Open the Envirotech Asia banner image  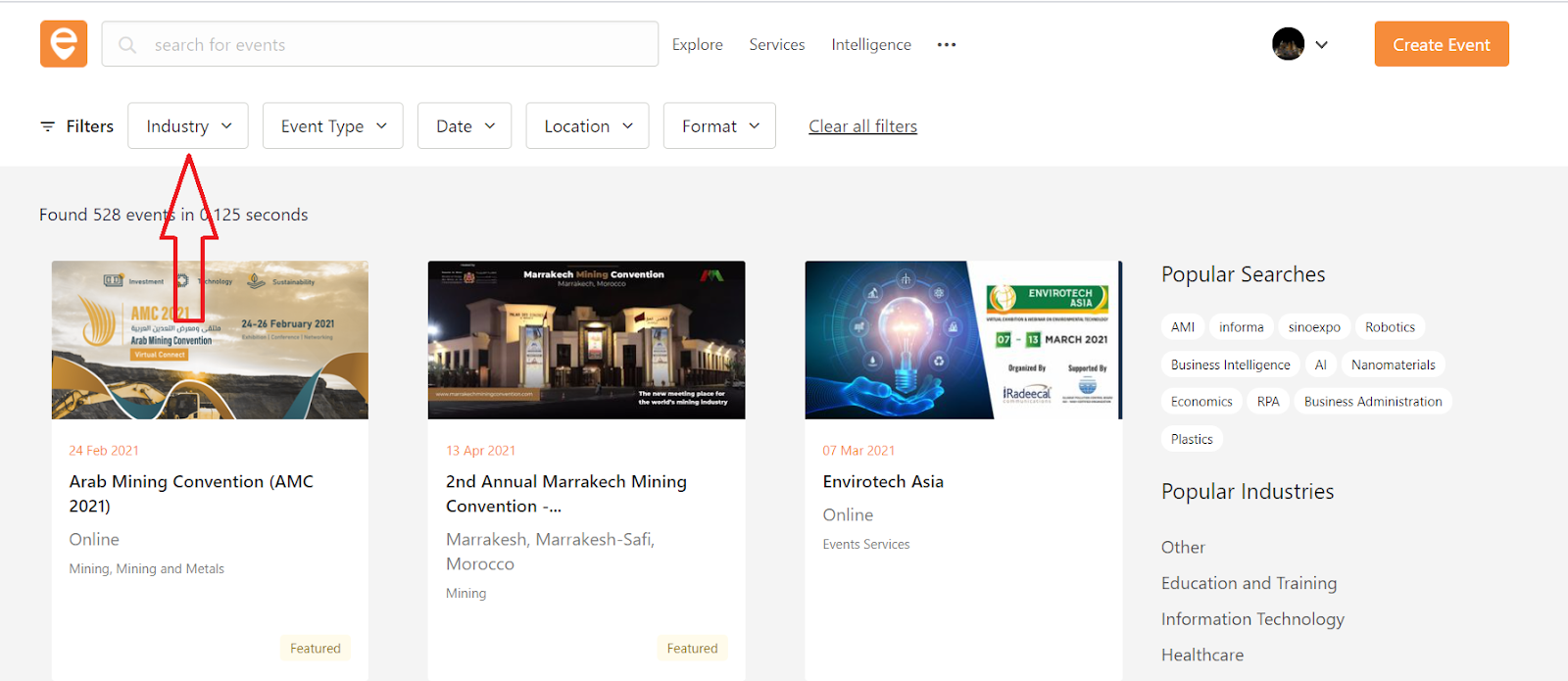[963, 340]
